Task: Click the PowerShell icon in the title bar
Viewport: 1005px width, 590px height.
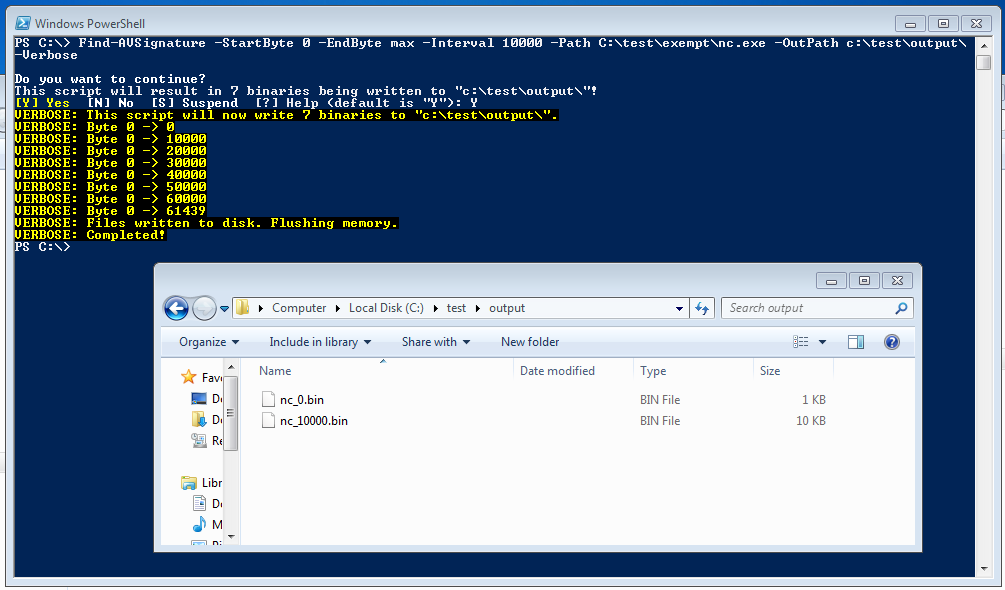Action: 24,22
